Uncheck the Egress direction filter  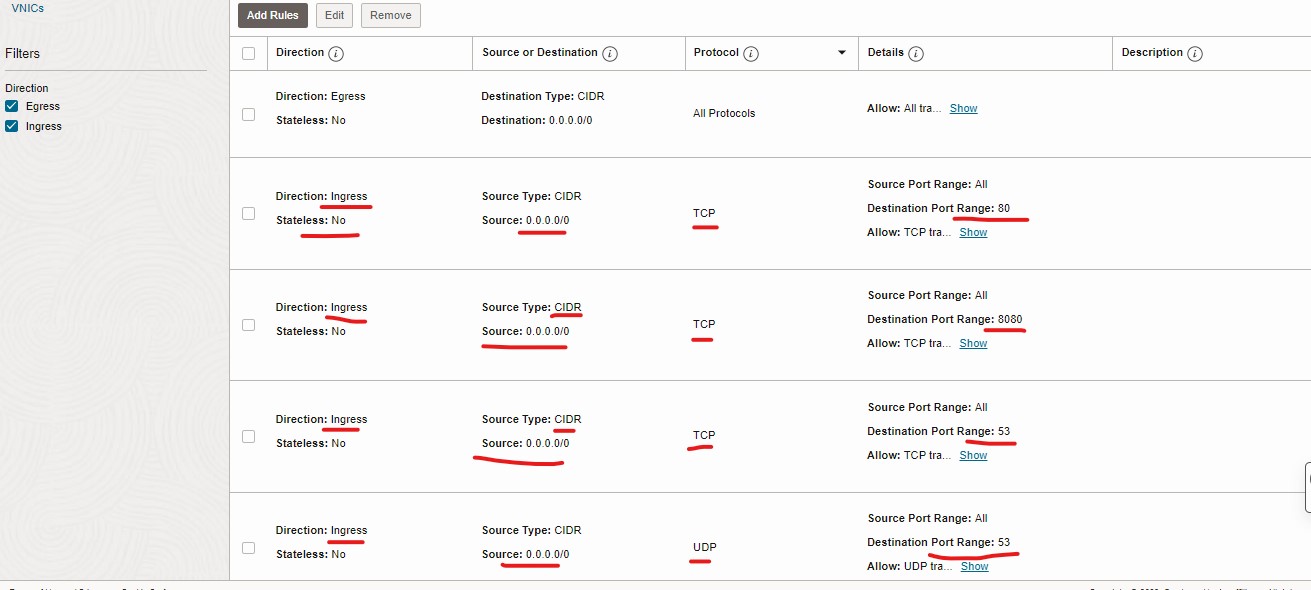12,106
